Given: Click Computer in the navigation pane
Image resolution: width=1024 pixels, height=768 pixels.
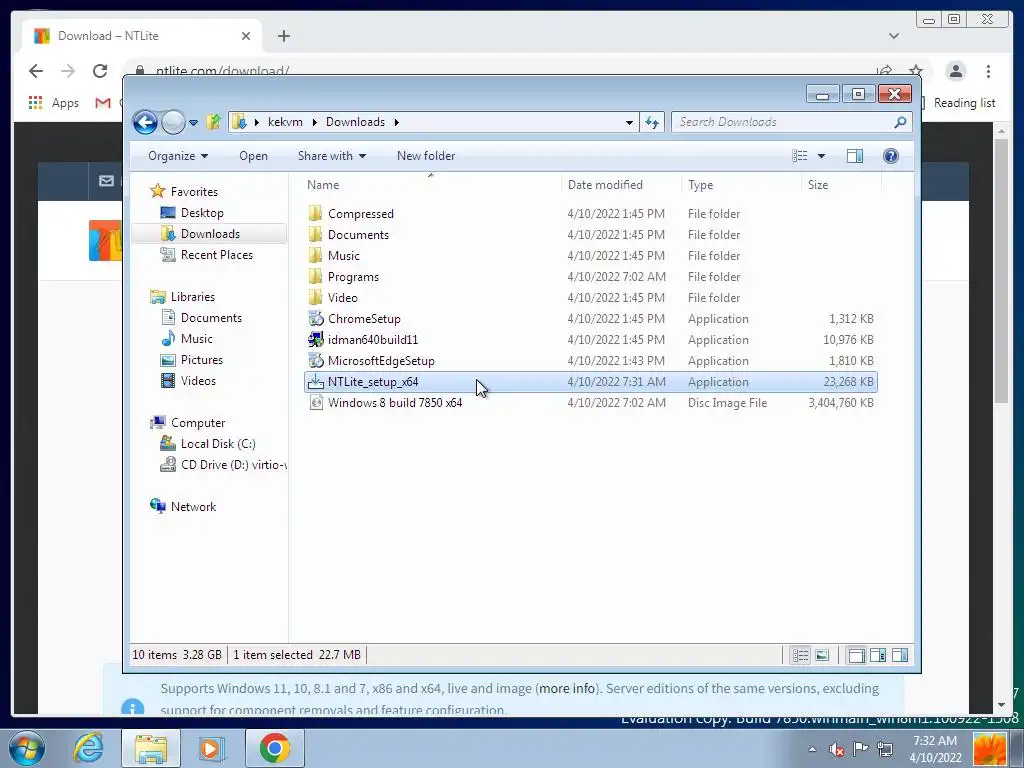Looking at the screenshot, I should tap(197, 423).
